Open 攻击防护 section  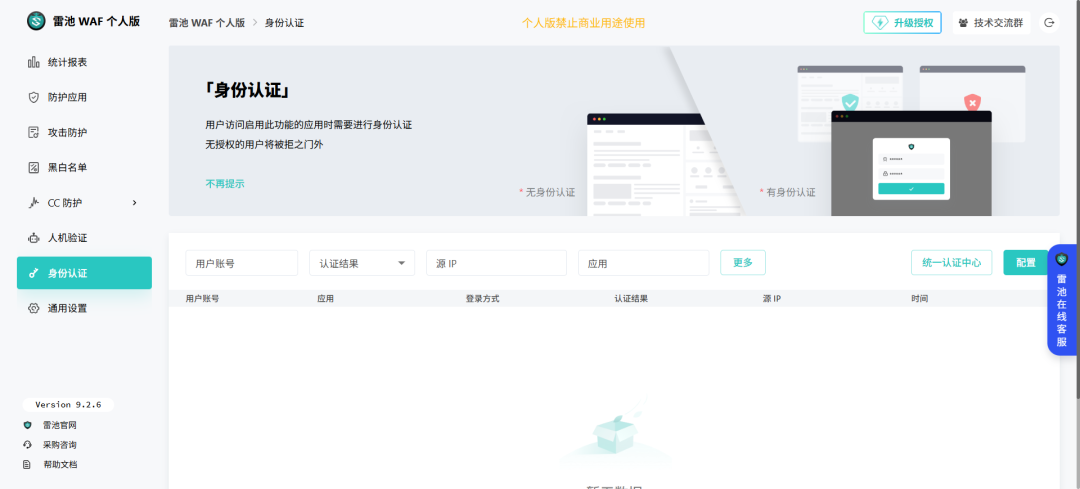(84, 132)
